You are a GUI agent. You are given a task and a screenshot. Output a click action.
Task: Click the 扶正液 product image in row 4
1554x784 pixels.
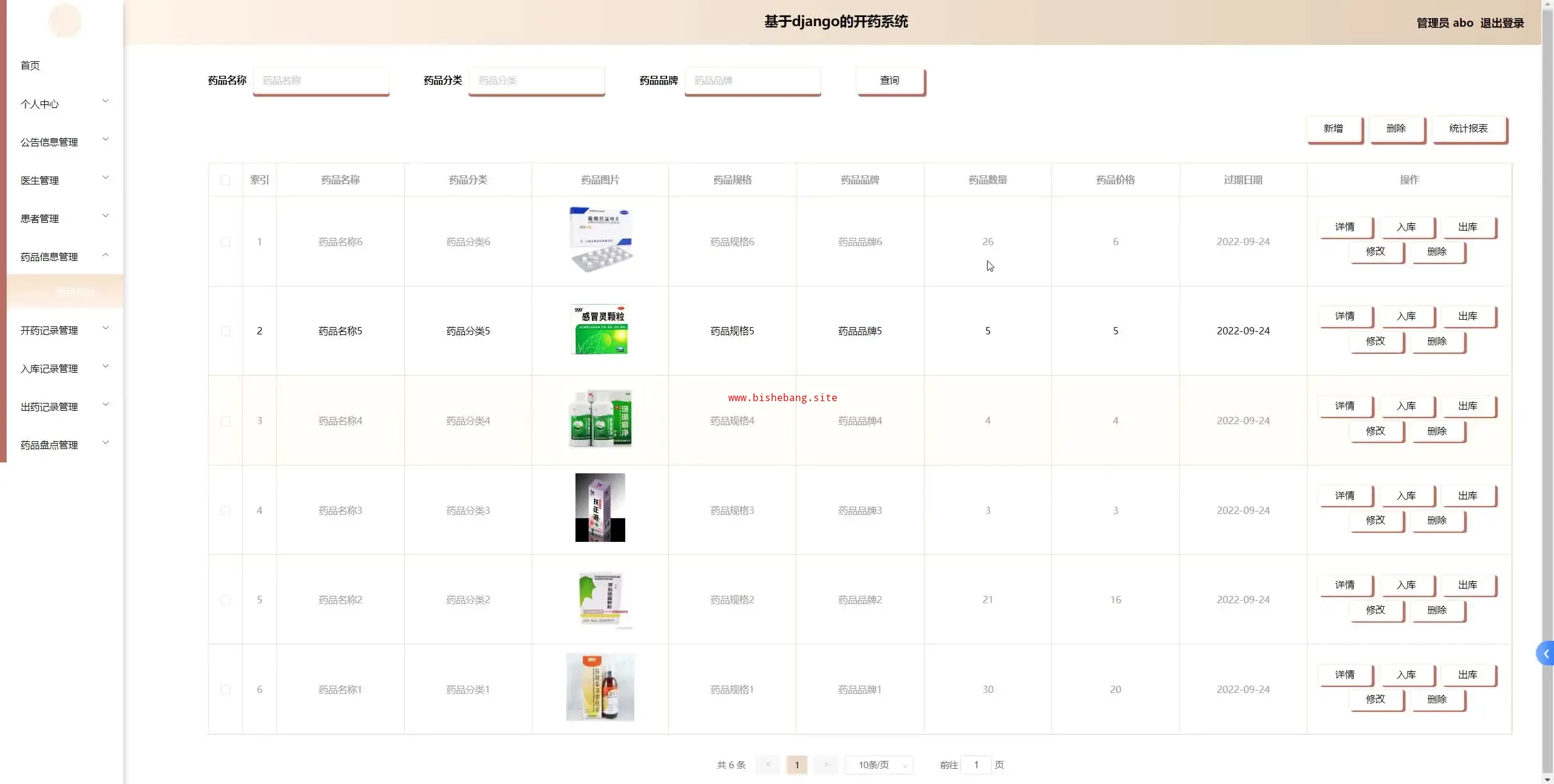tap(600, 507)
